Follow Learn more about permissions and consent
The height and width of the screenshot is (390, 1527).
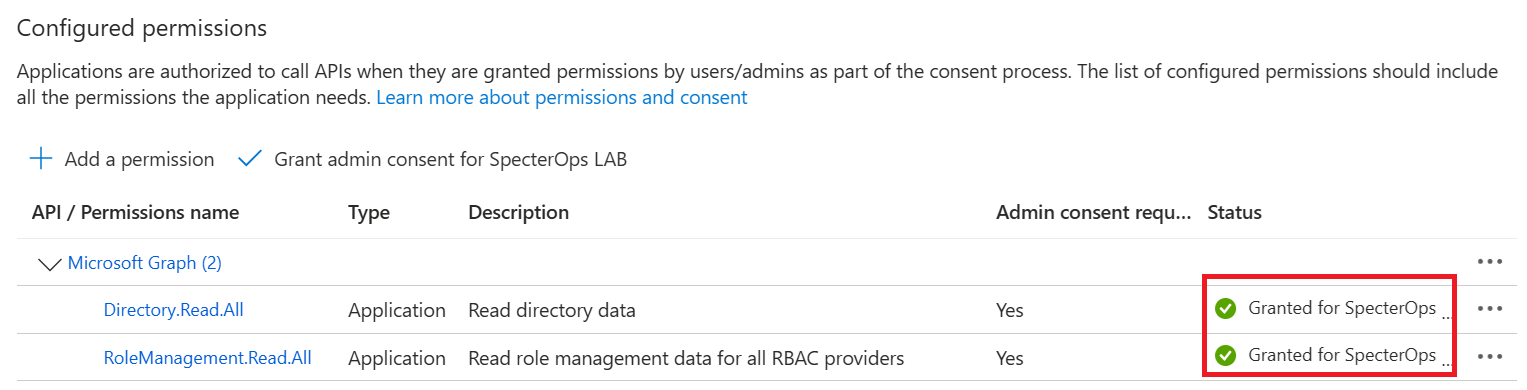tap(562, 98)
